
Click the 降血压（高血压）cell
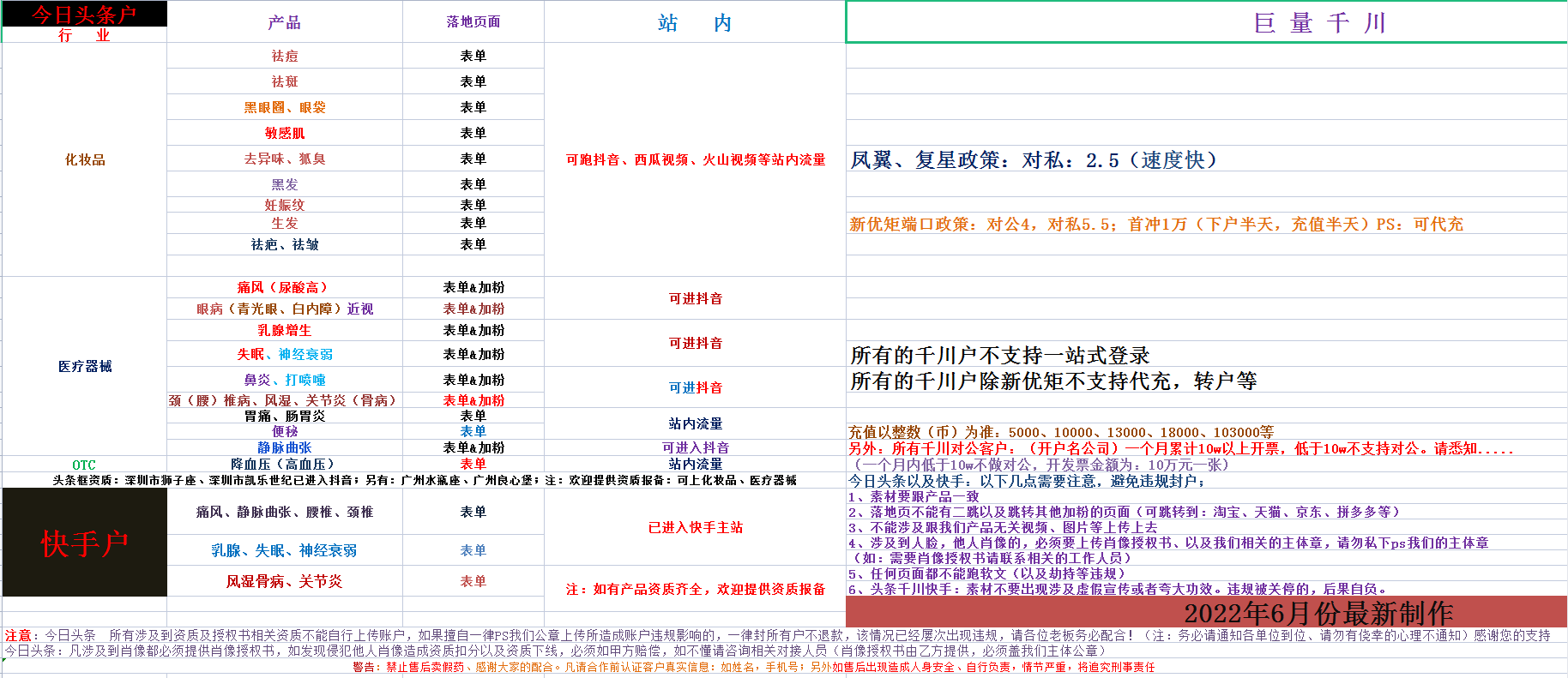[284, 464]
